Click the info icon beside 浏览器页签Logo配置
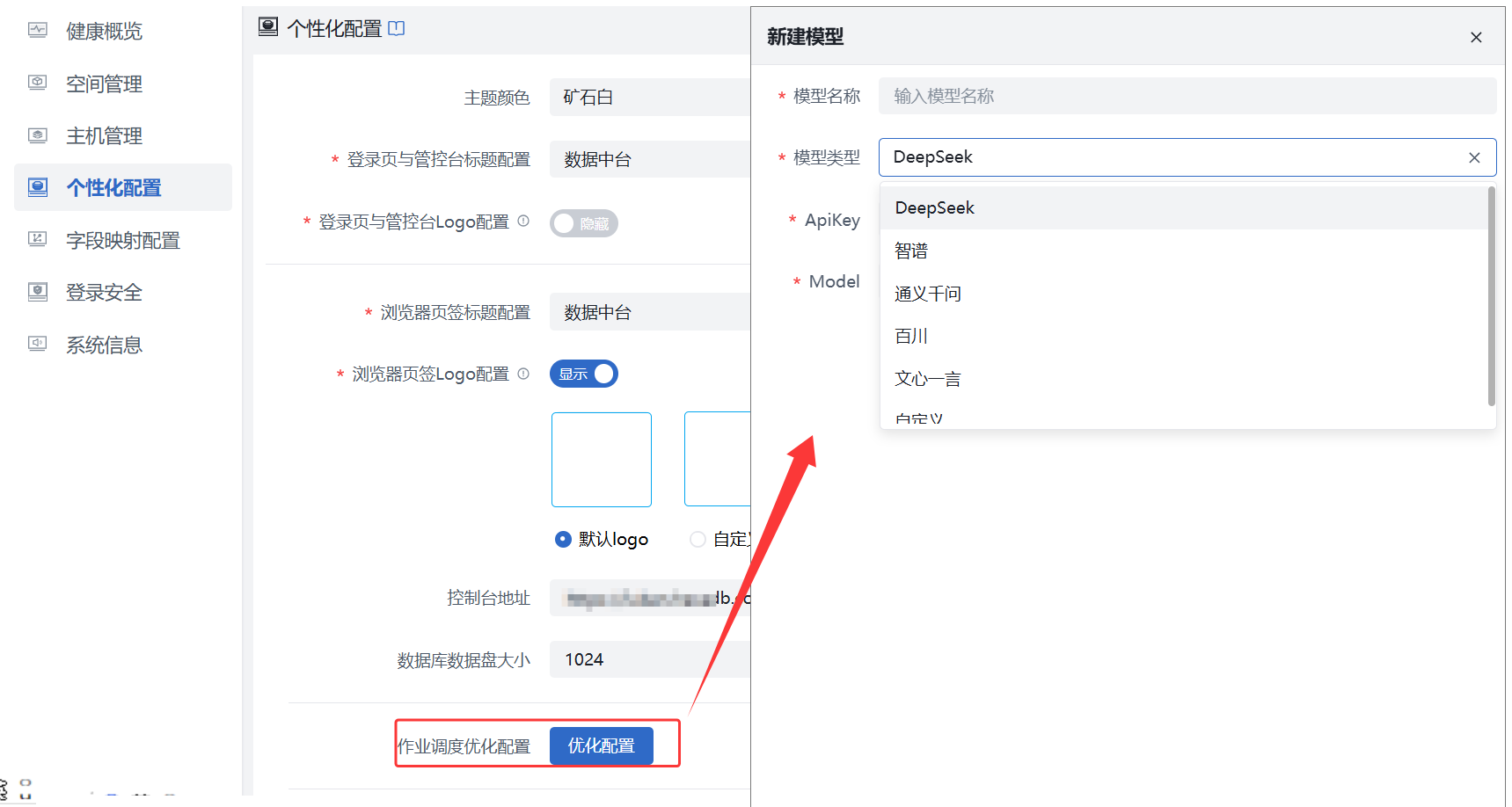This screenshot has width=1512, height=807. 524,373
